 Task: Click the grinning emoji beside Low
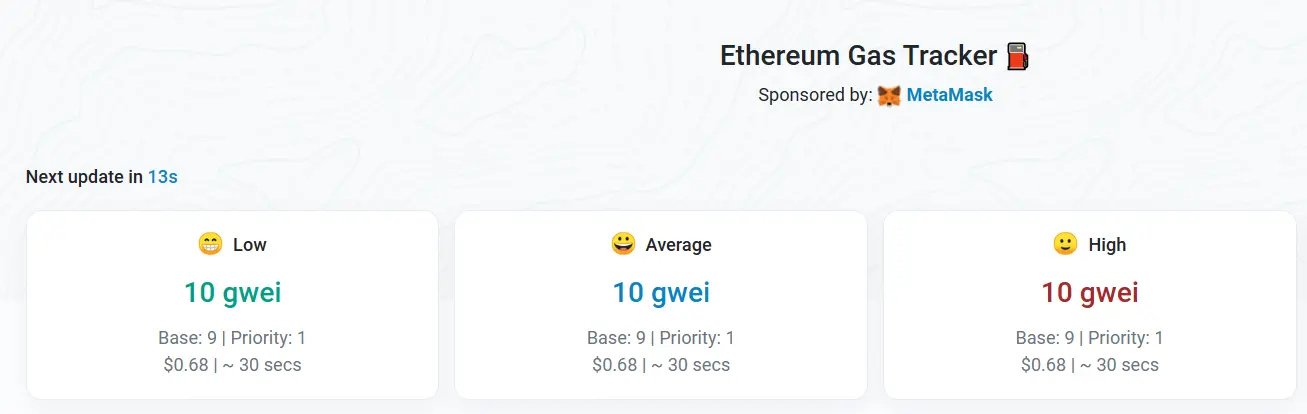point(210,244)
